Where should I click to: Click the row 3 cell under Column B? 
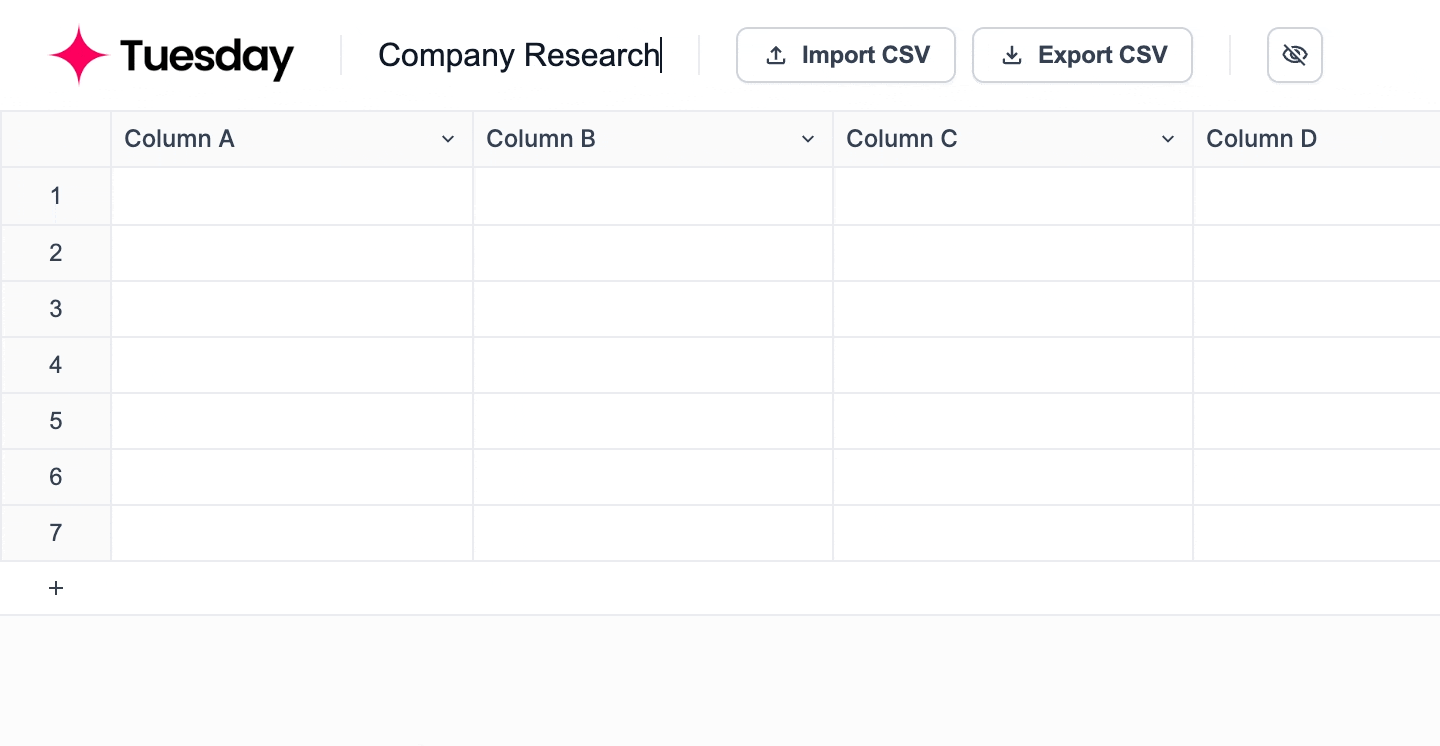coord(652,309)
